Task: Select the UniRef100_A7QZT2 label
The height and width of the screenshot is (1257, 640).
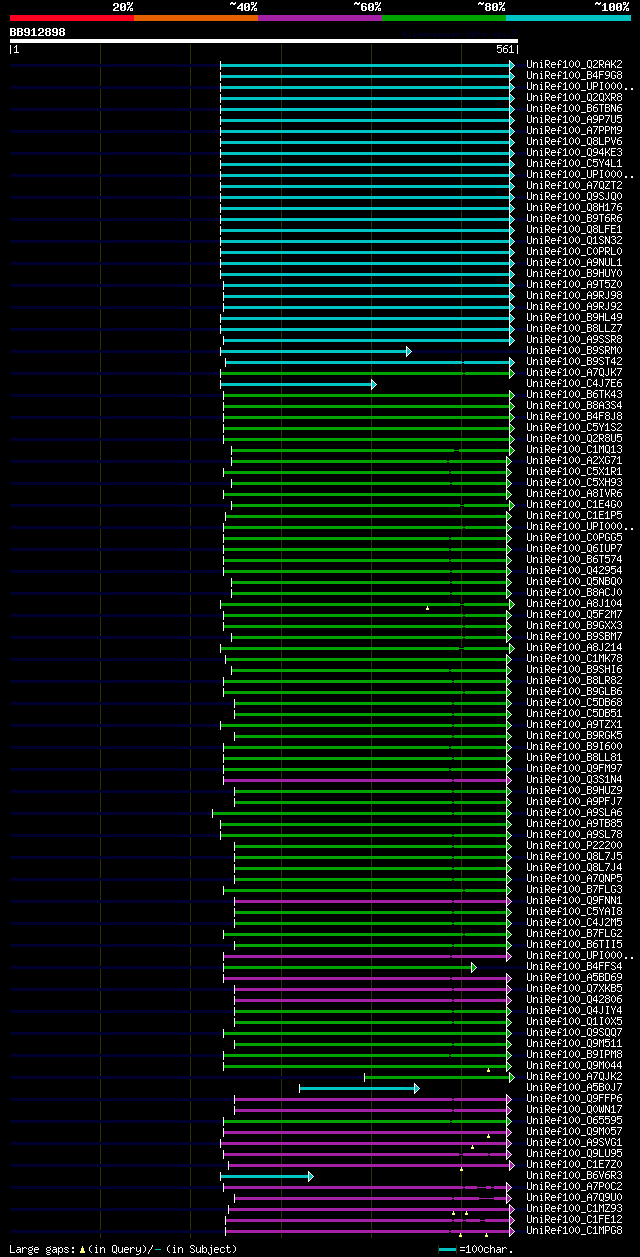Action: [x=574, y=185]
